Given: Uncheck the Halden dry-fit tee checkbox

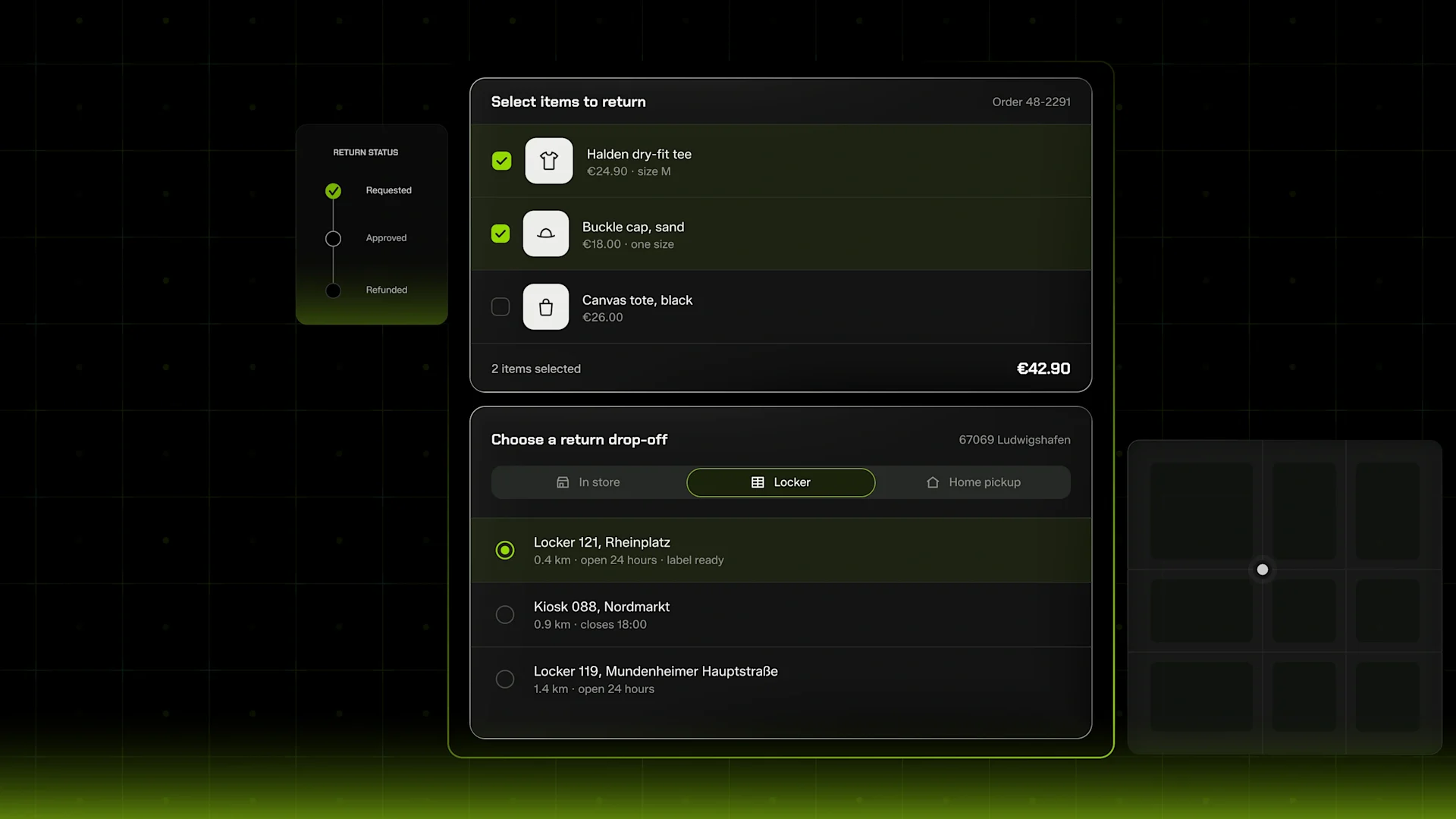Looking at the screenshot, I should click(x=501, y=161).
